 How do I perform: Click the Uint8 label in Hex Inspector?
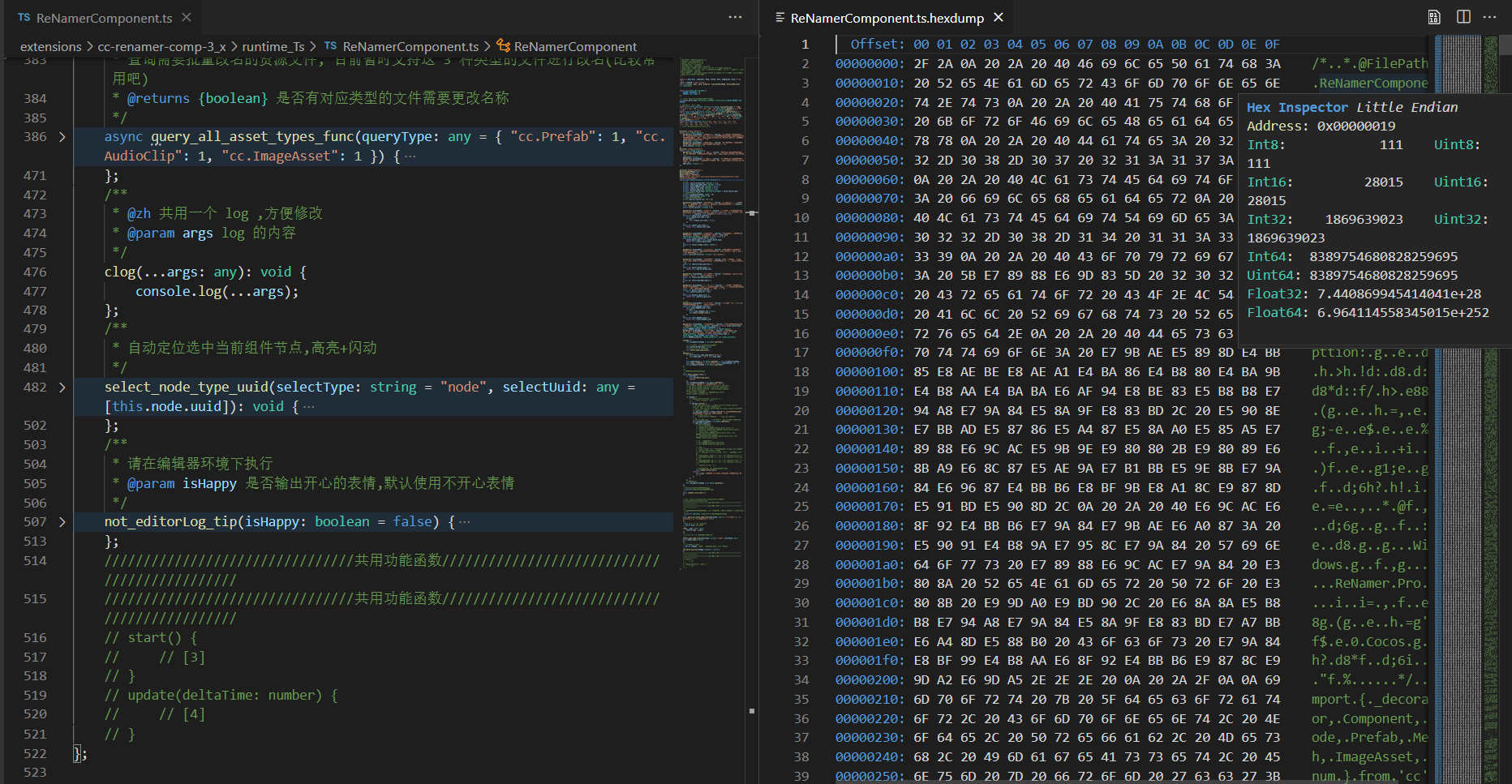[1457, 145]
